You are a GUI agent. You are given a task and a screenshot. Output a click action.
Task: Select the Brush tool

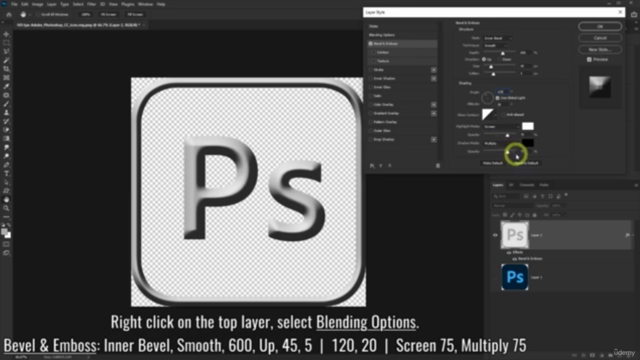pyautogui.click(x=6, y=104)
